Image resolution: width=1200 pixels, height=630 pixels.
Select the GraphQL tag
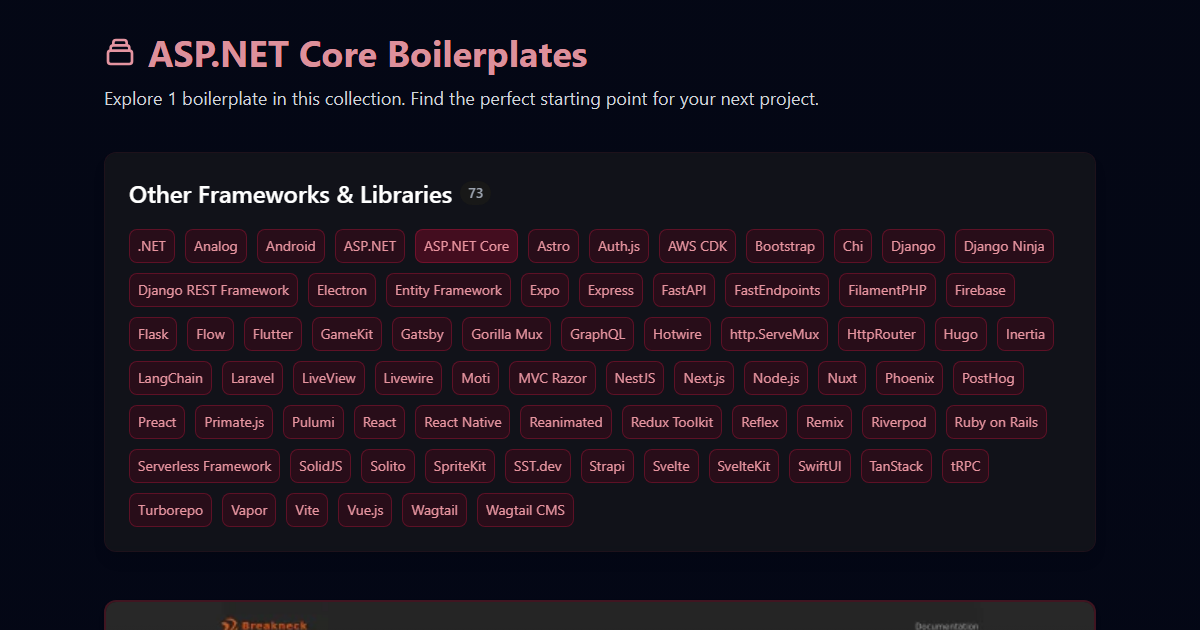(597, 333)
